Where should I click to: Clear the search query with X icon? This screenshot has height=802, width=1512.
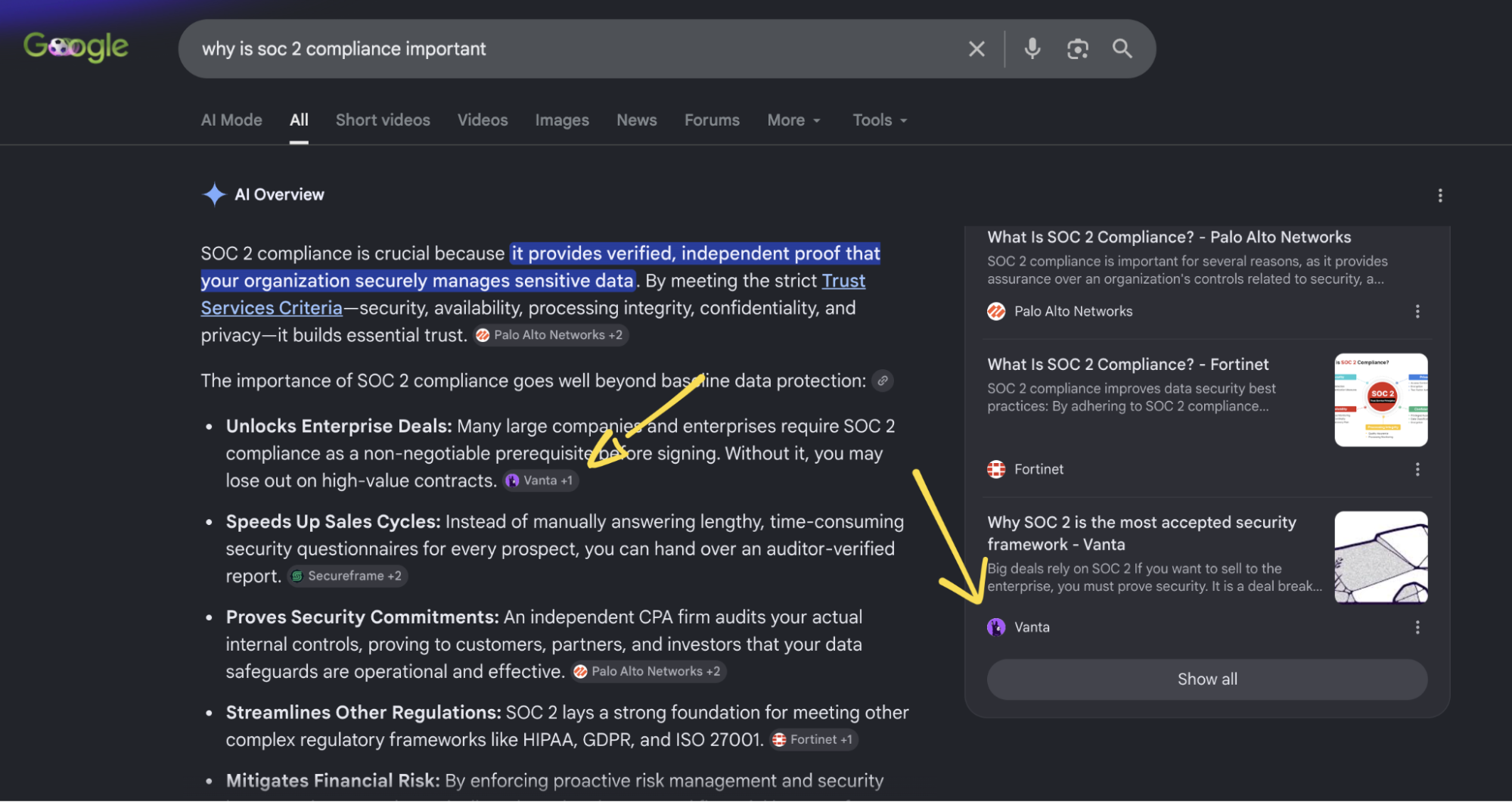(976, 49)
